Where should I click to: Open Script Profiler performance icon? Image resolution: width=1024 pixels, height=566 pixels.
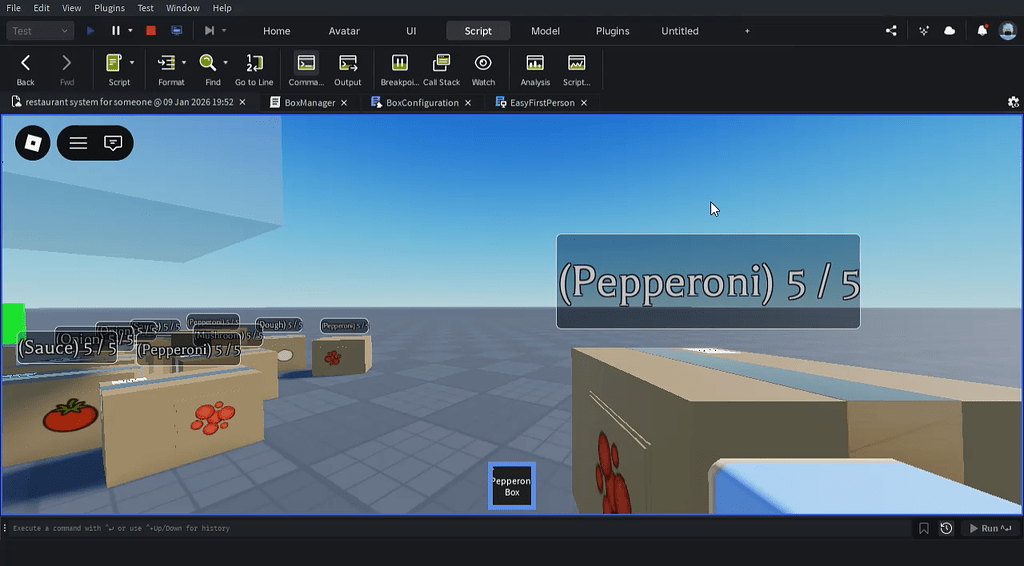577,69
